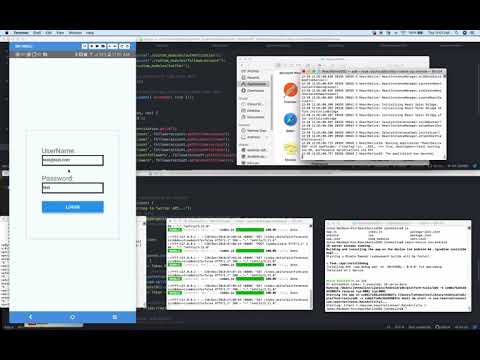Open the Window menu in menu bar
The image size is (480, 360).
point(75,33)
